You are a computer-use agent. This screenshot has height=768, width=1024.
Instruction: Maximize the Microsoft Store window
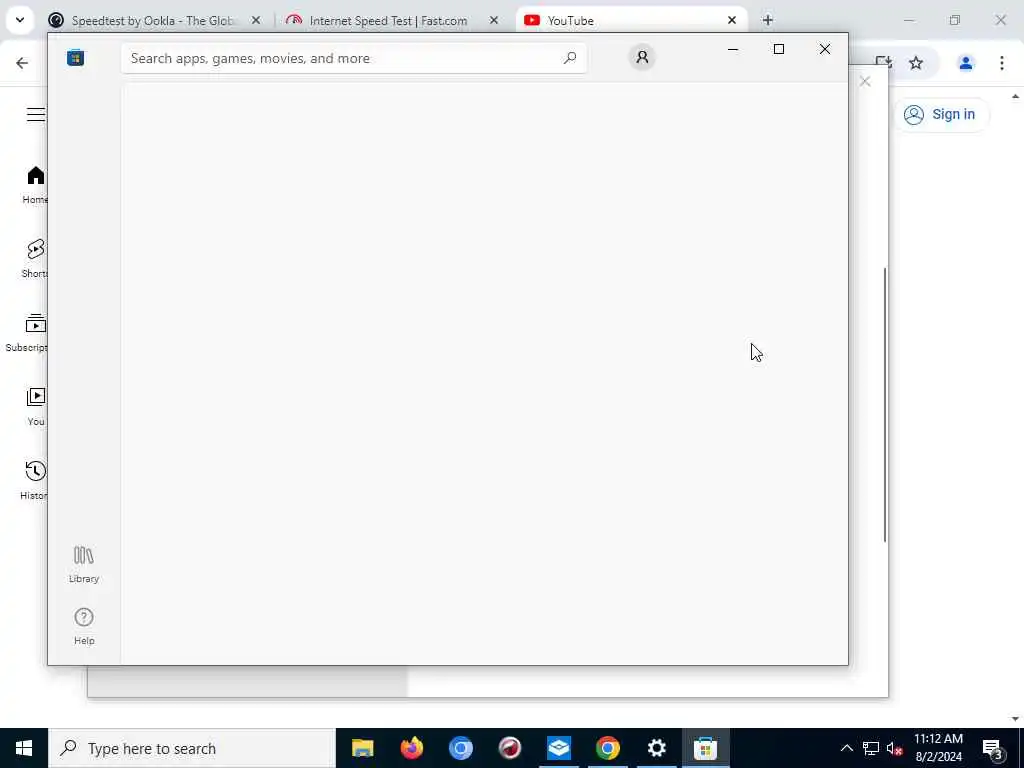tap(778, 49)
